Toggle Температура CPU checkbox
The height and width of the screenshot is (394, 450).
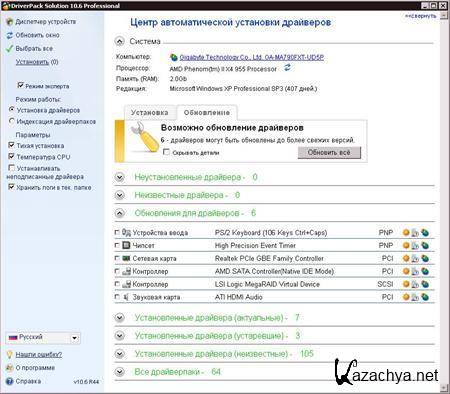click(x=11, y=156)
